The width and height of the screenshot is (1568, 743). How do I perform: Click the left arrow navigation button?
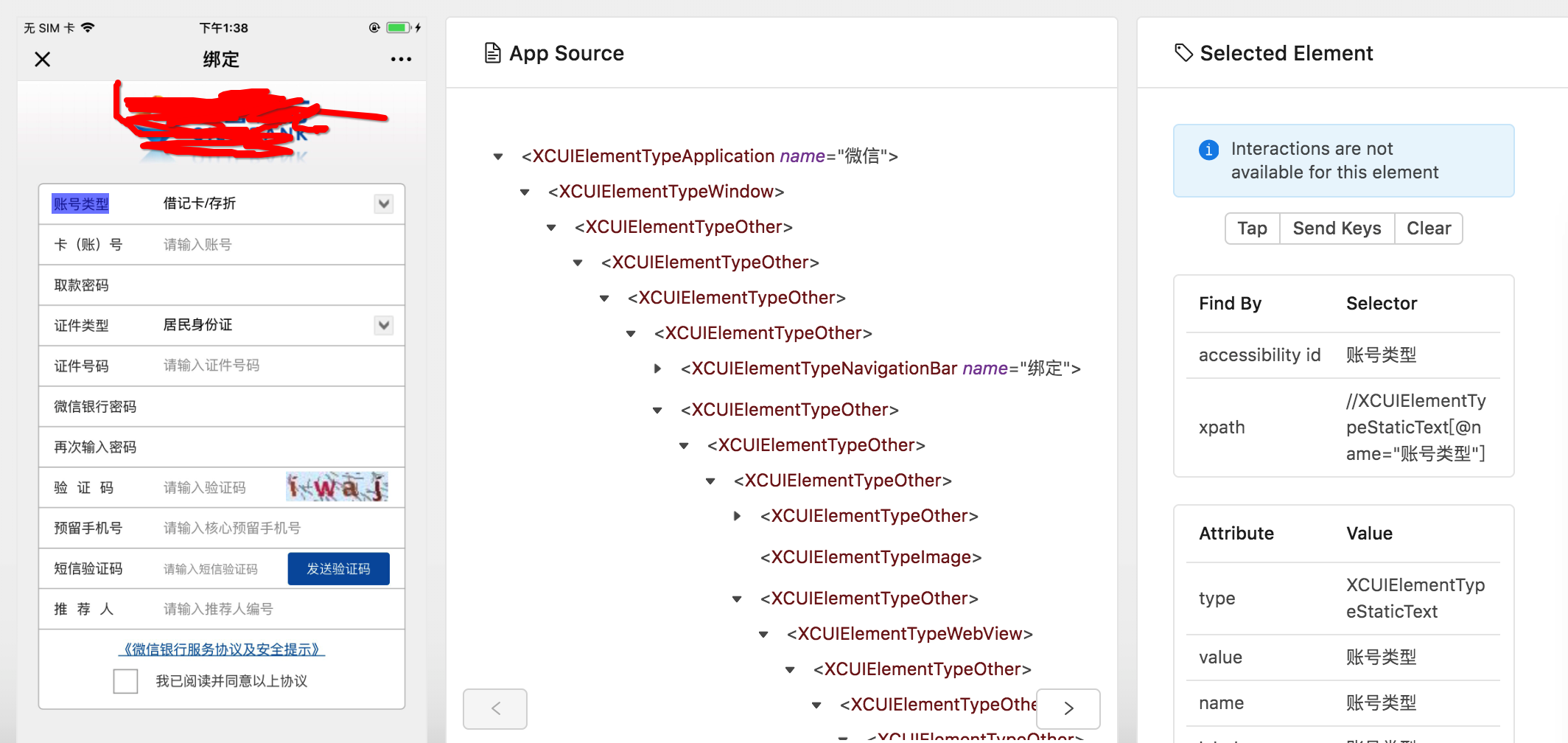point(495,708)
